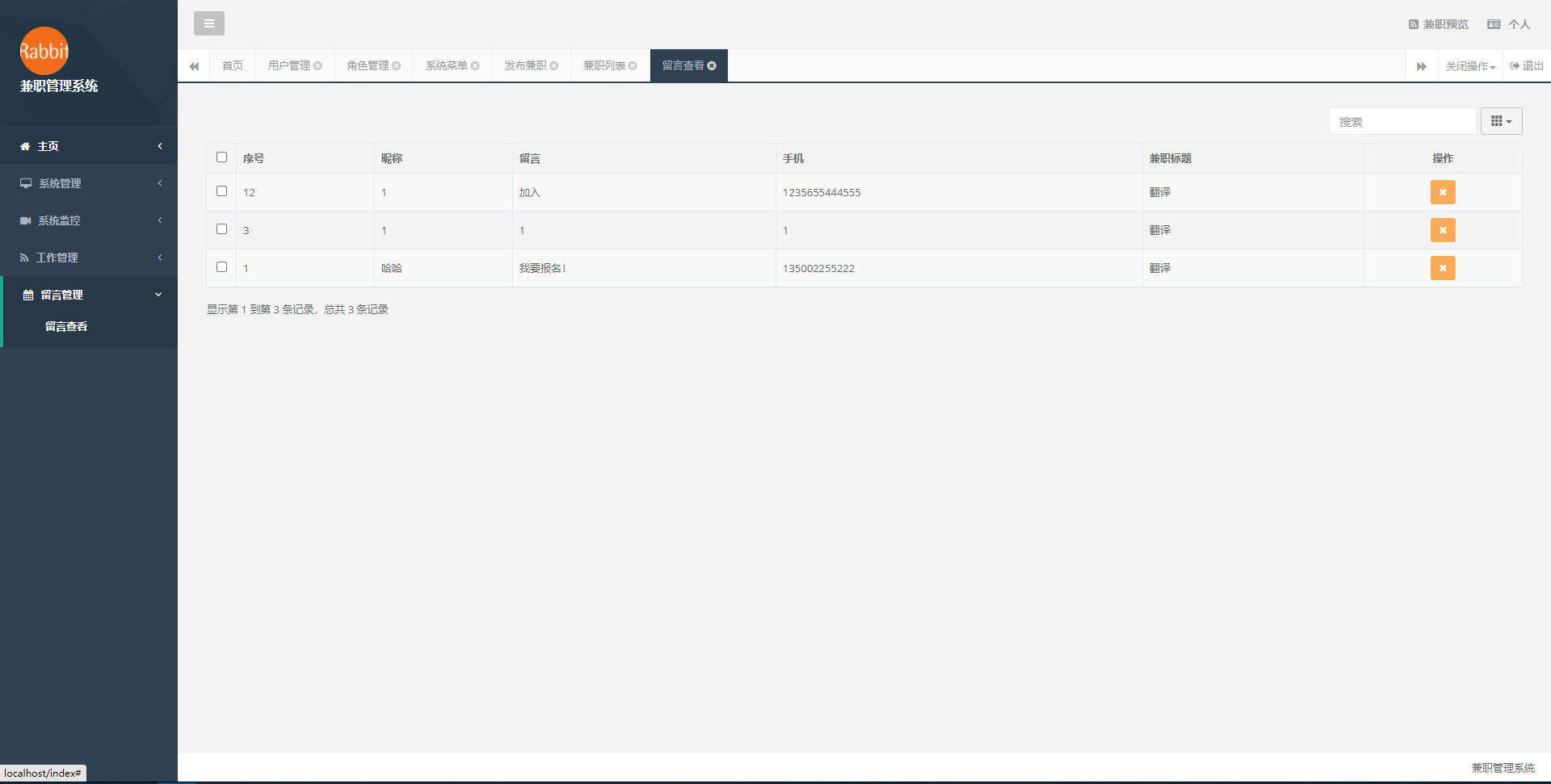Delete the 哈哈 message with orange x button

pos(1443,268)
